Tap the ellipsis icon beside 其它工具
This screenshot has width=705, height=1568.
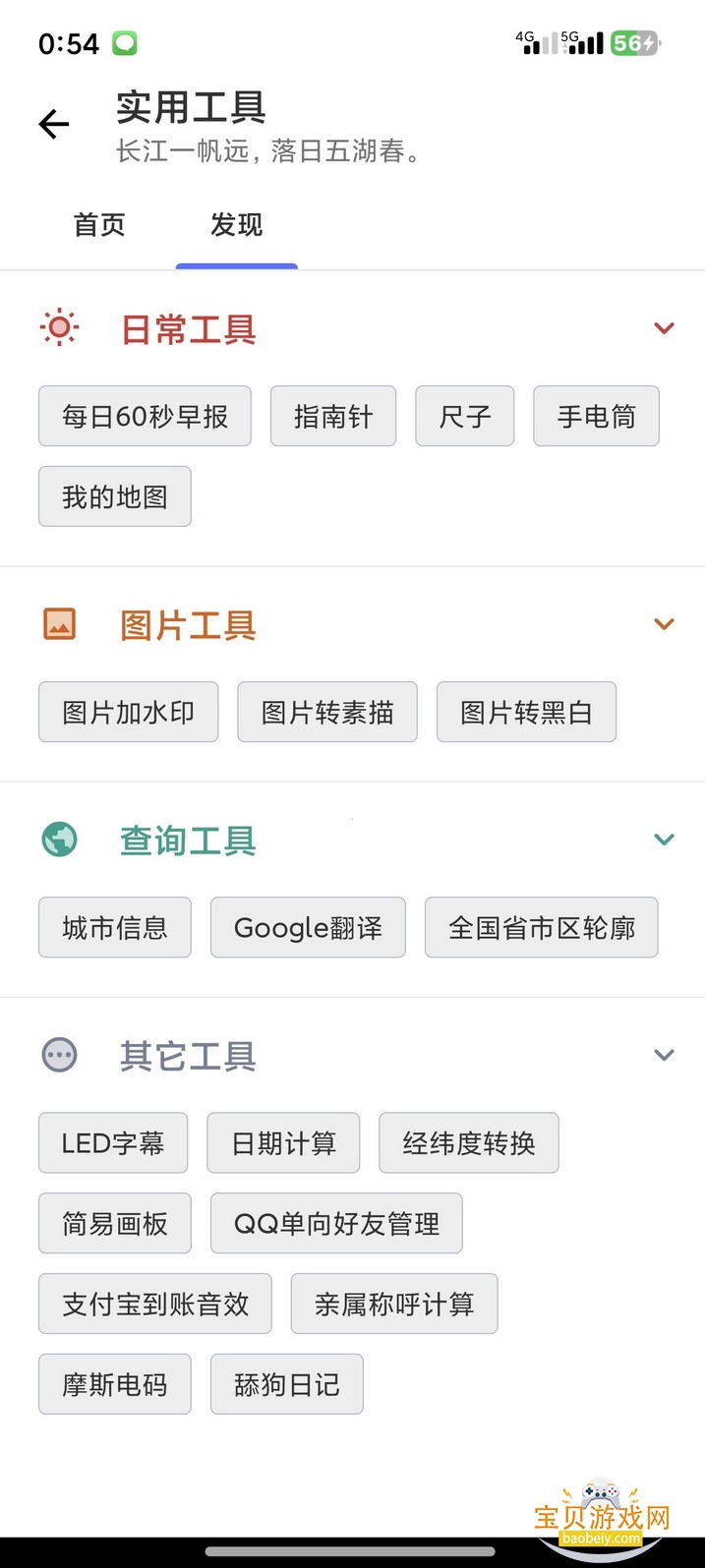59,1056
